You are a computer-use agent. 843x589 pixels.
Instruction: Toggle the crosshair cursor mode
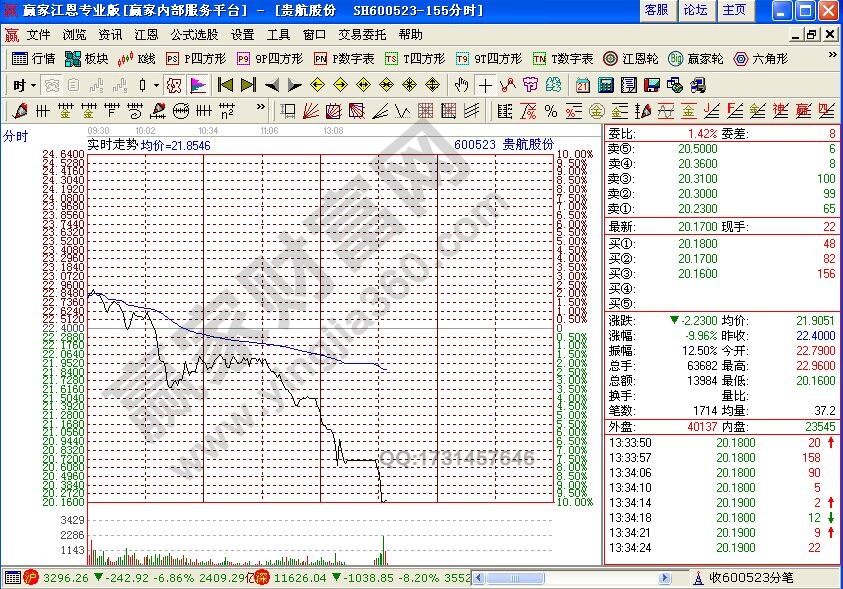tap(485, 85)
